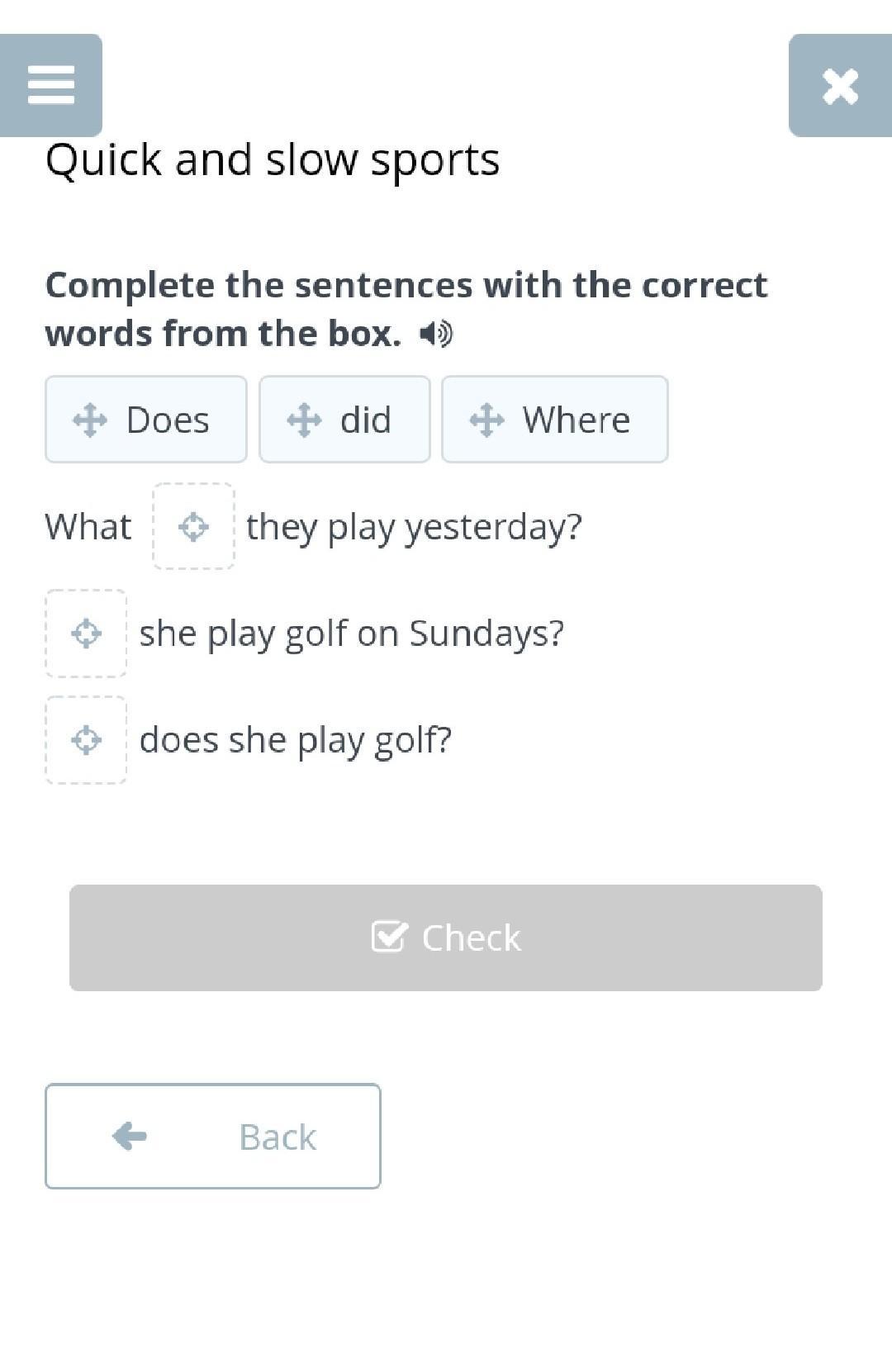Click the "Quick and slow sports" heading

(273, 159)
